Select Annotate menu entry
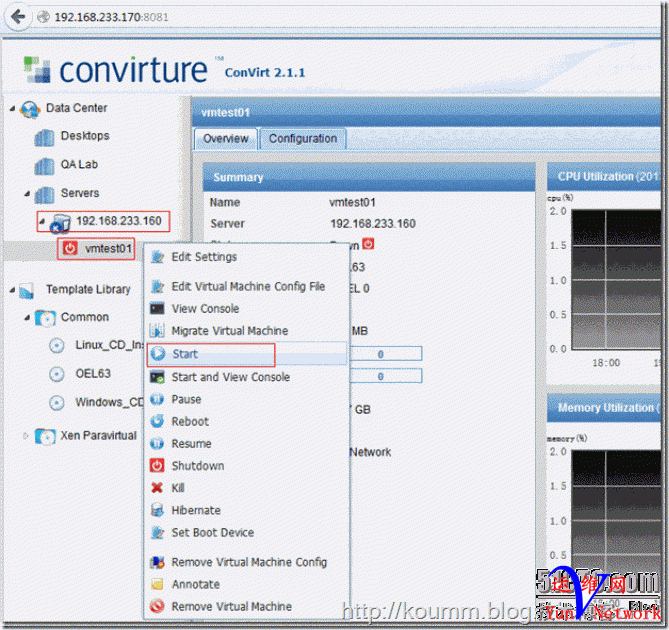Image resolution: width=669 pixels, height=630 pixels. (x=247, y=584)
